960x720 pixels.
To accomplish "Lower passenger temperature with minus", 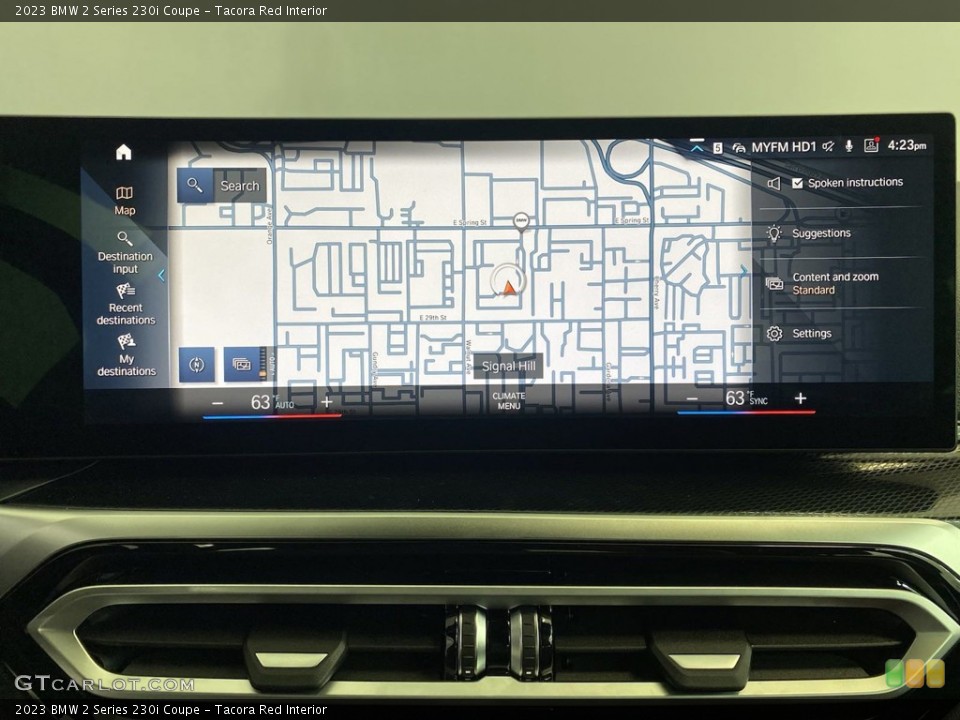I will (x=692, y=399).
